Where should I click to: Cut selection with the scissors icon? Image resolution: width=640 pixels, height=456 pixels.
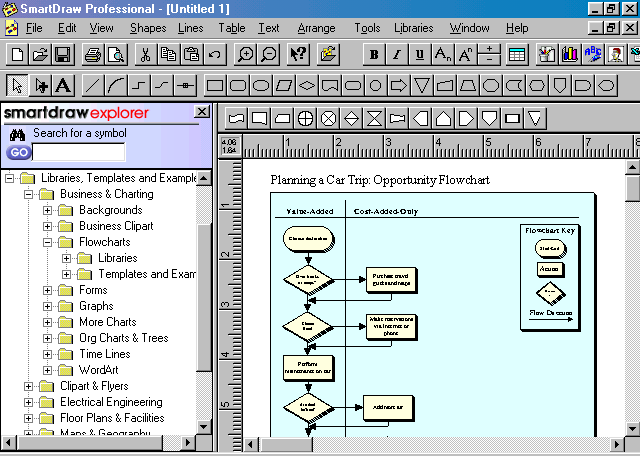pos(145,55)
